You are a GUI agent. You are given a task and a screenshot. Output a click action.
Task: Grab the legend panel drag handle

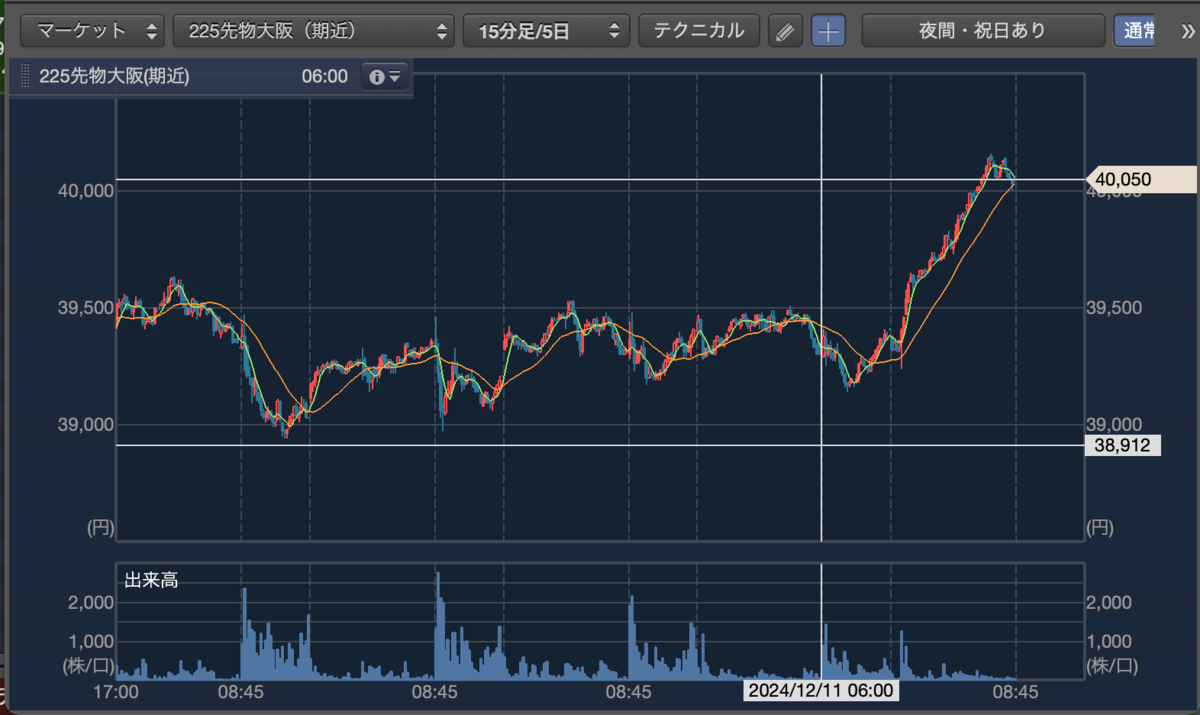pyautogui.click(x=25, y=77)
